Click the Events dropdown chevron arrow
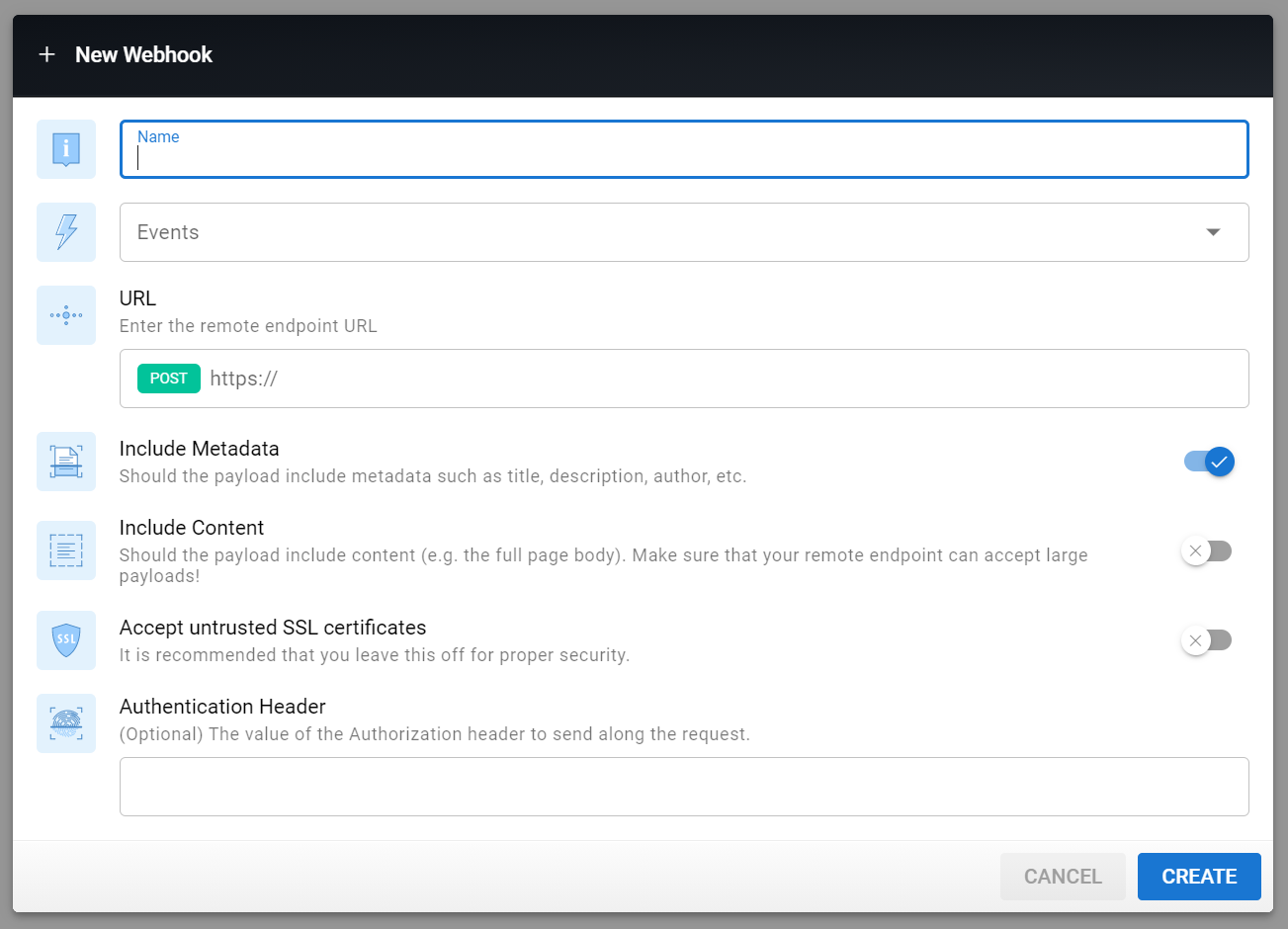Screen dimensions: 1288x929 point(1213,232)
